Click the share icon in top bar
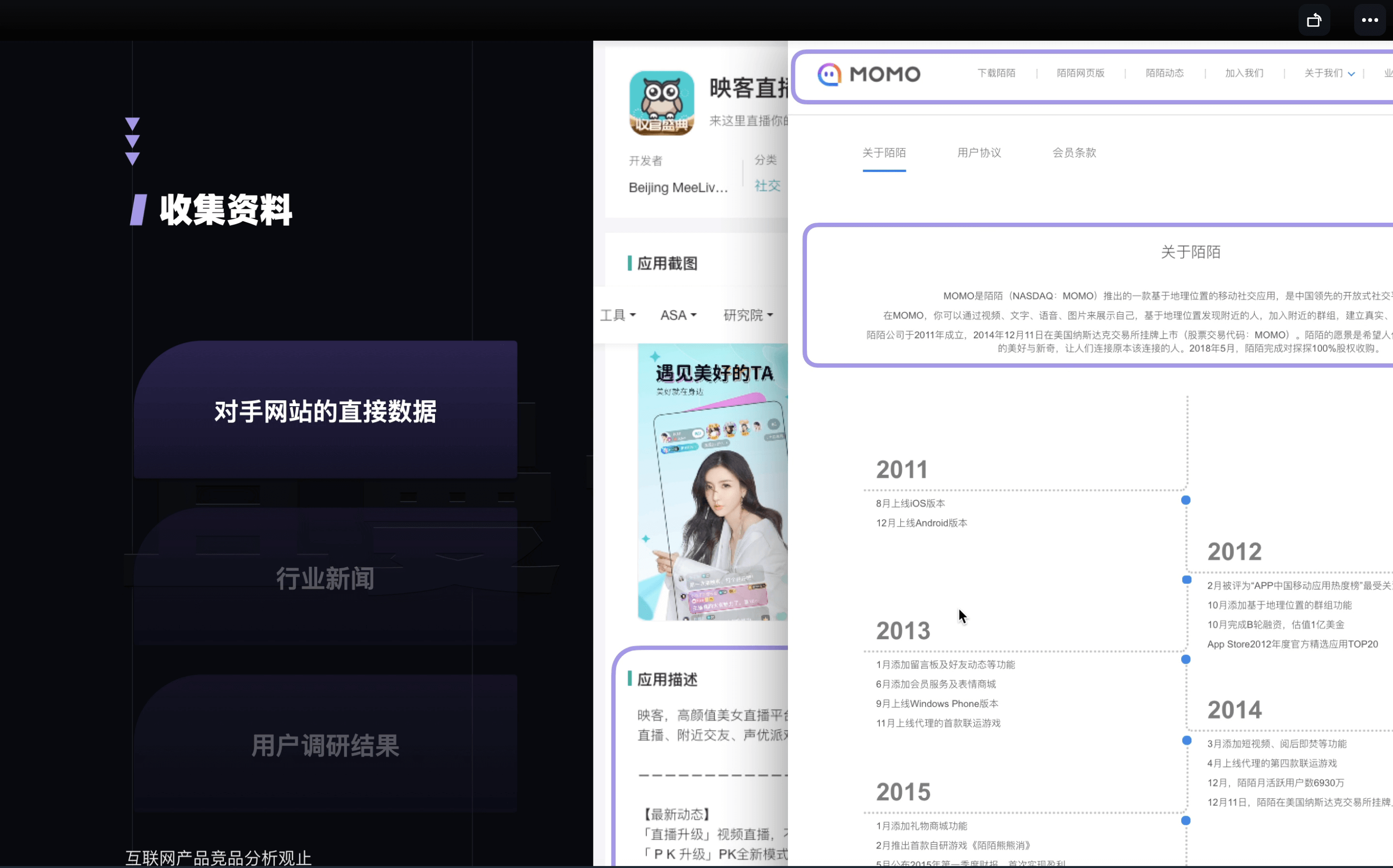The height and width of the screenshot is (868, 1393). (1314, 20)
